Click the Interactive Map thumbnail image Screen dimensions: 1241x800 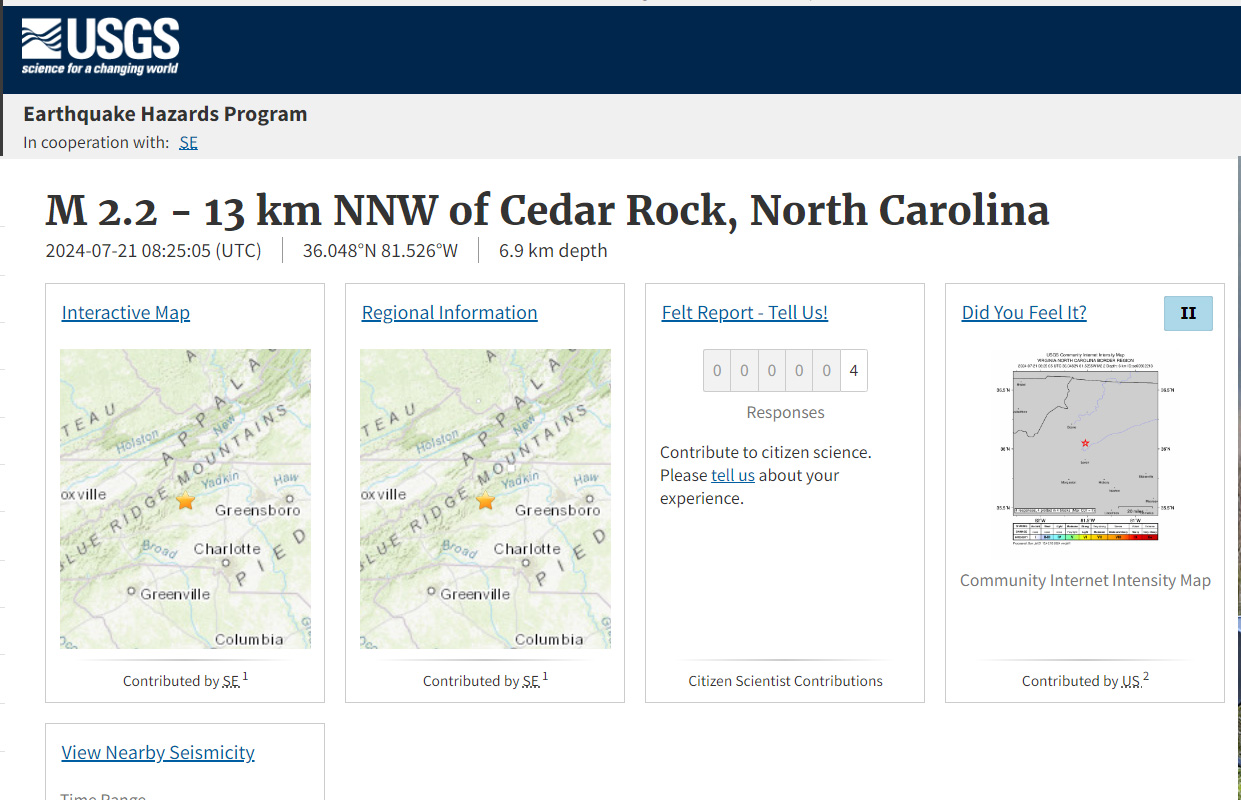185,498
